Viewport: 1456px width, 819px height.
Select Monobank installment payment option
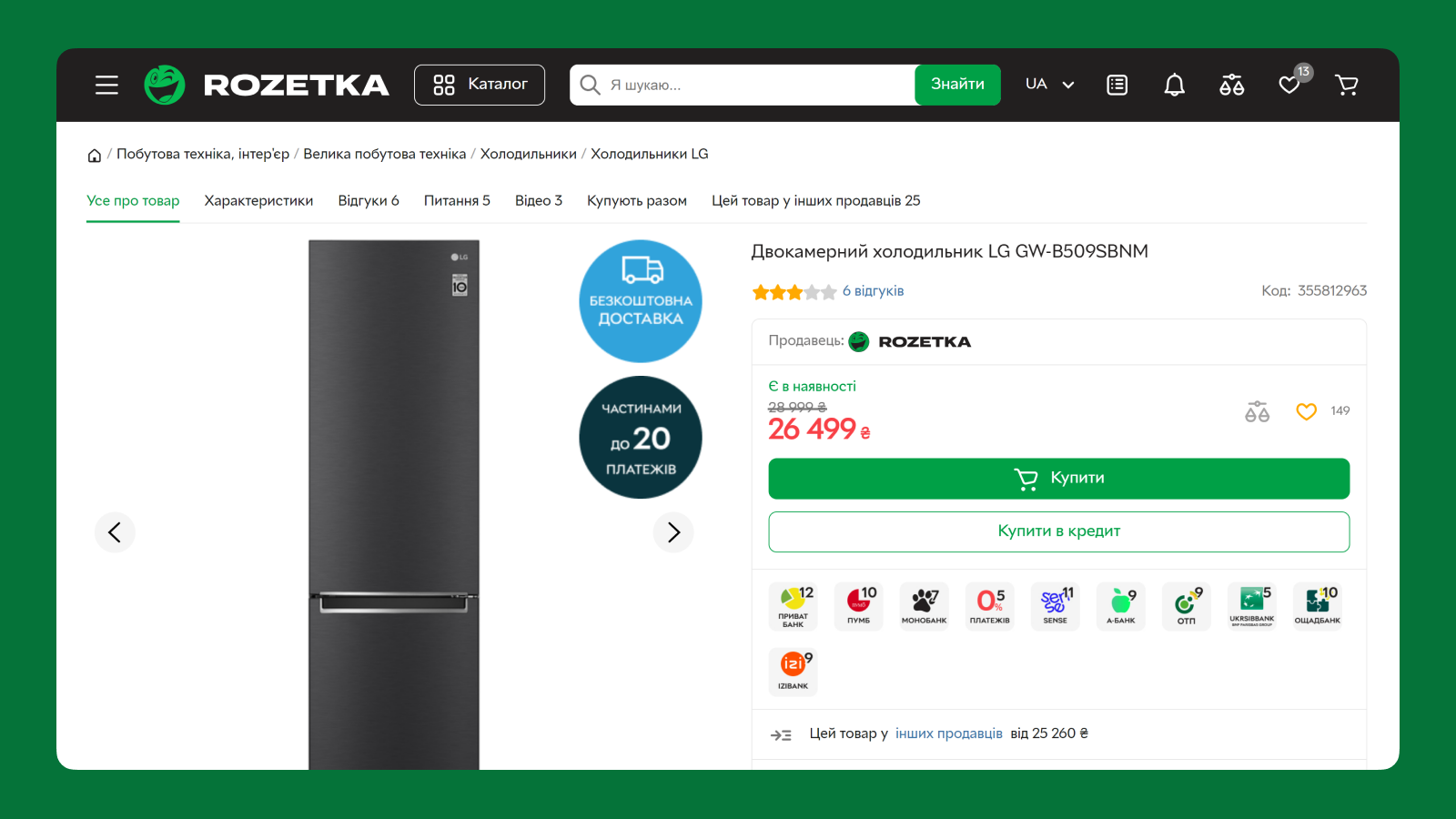tap(924, 606)
